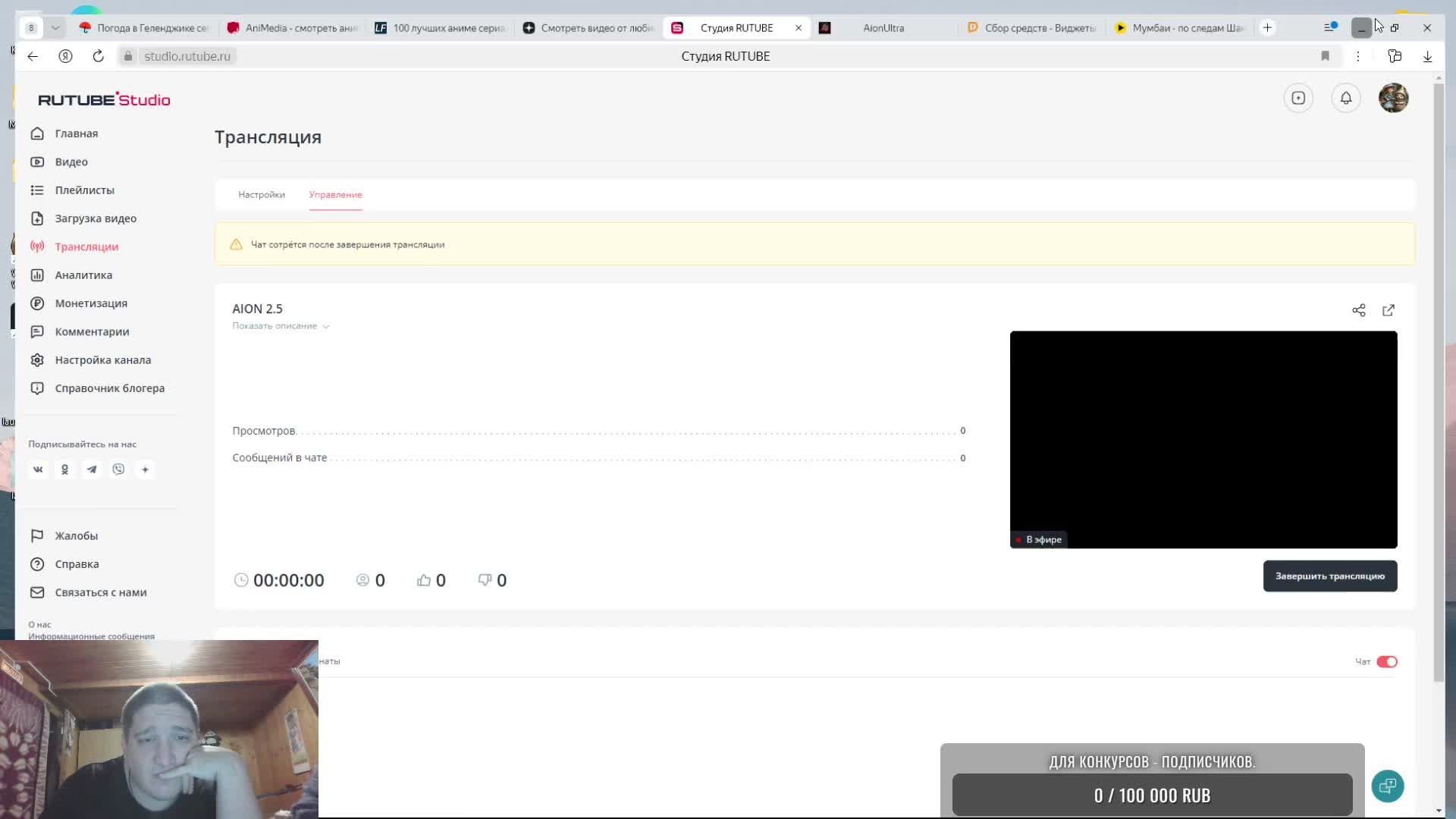Switch to AniMedia browser tab
Viewport: 1456px width, 819px height.
(293, 28)
